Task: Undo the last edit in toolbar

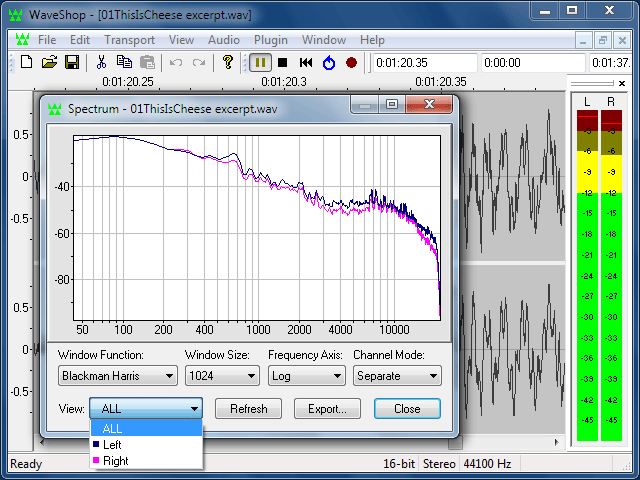Action: pos(176,62)
